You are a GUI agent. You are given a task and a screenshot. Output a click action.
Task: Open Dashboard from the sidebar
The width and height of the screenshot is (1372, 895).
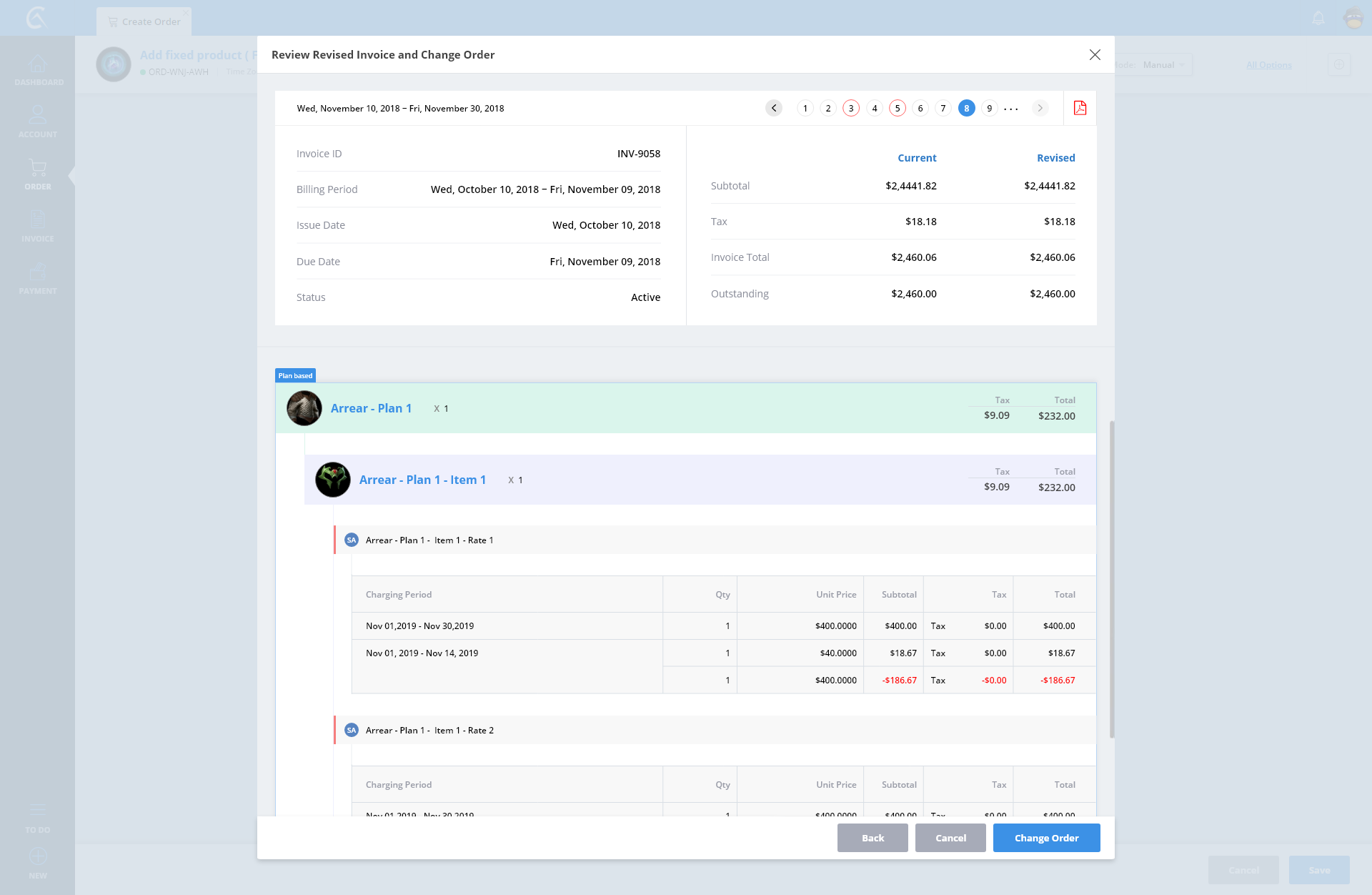click(x=38, y=70)
